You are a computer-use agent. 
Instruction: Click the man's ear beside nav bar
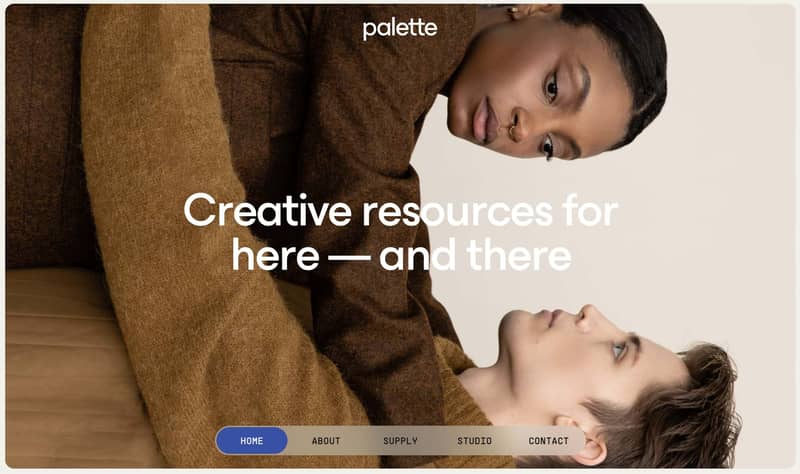point(589,441)
